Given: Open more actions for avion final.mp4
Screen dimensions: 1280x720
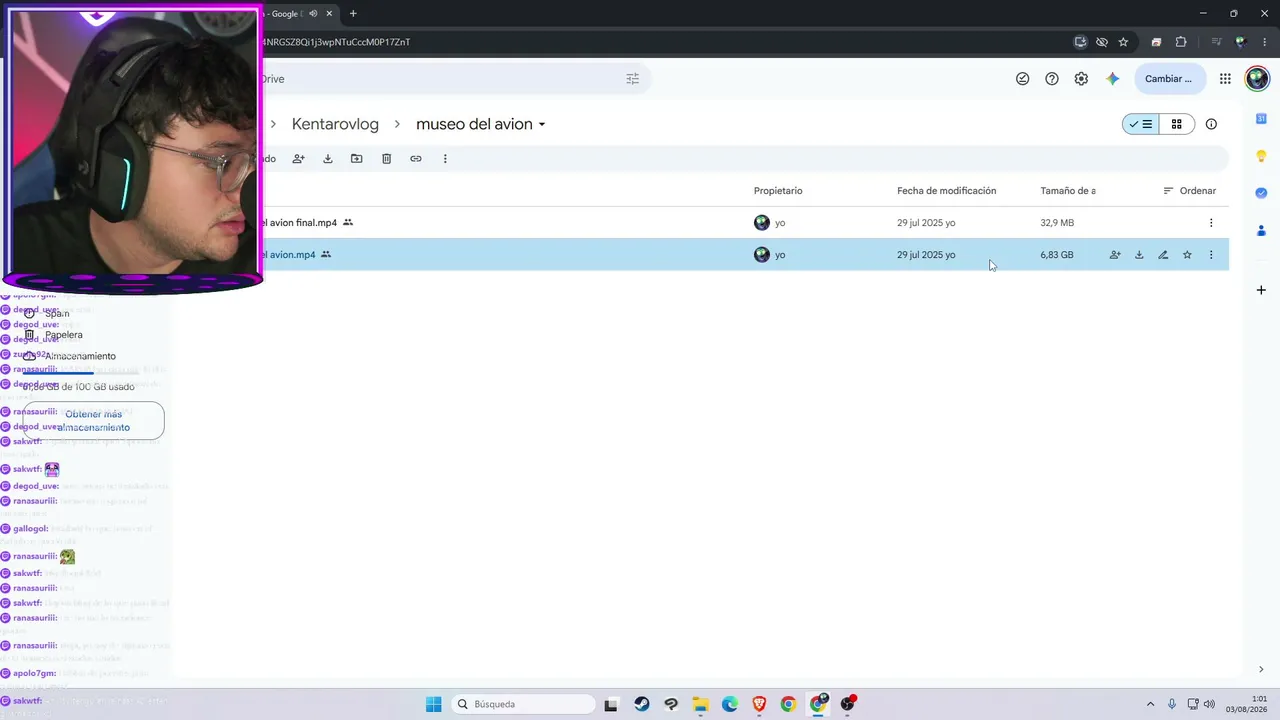Looking at the screenshot, I should coord(1211,223).
